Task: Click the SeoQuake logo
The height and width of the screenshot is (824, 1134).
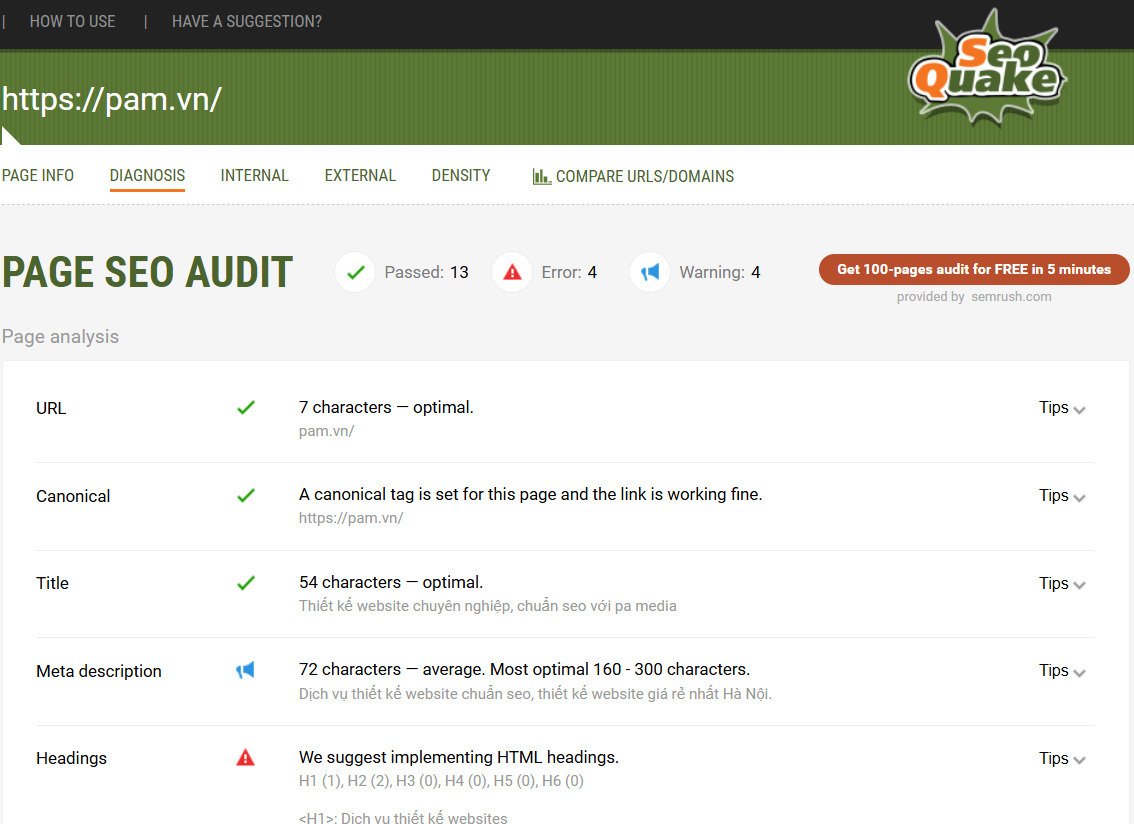Action: click(986, 68)
